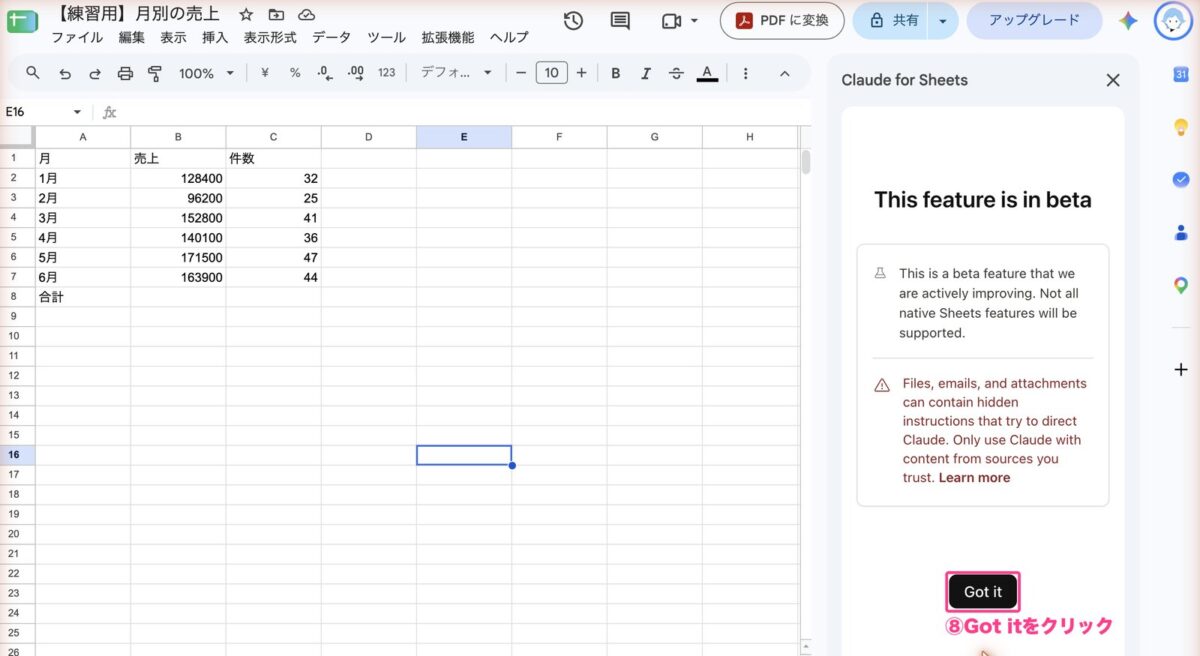Viewport: 1200px width, 656px height.
Task: Open the zoom level 100% dropdown
Action: [x=206, y=73]
